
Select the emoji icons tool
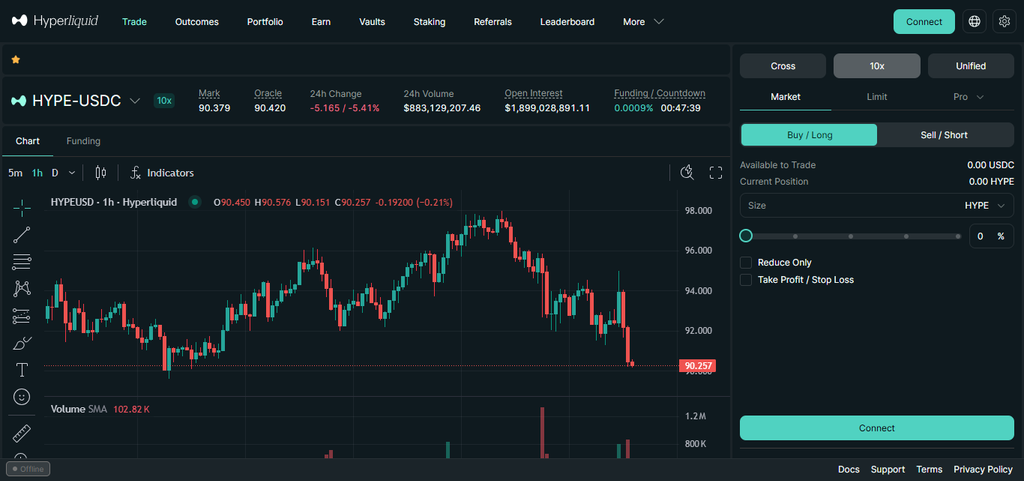coord(22,397)
